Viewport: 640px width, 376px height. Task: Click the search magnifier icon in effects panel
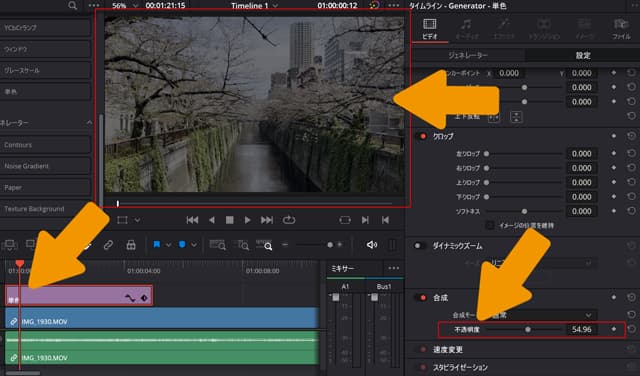[72, 5]
